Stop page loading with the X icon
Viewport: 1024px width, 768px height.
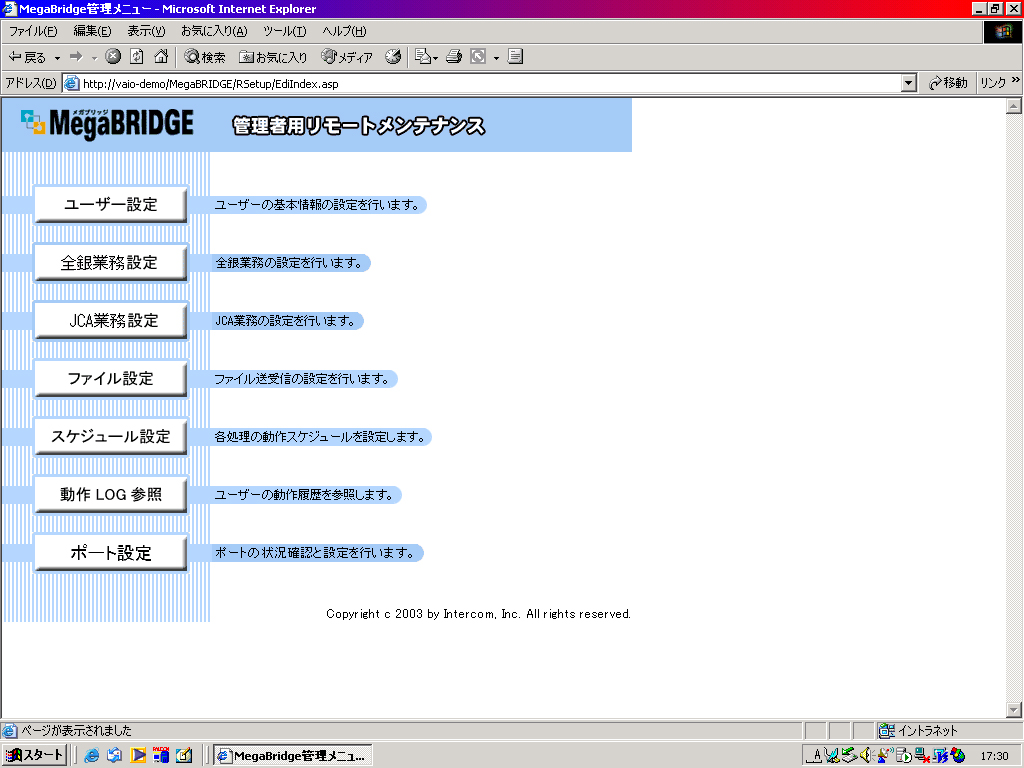pyautogui.click(x=113, y=57)
